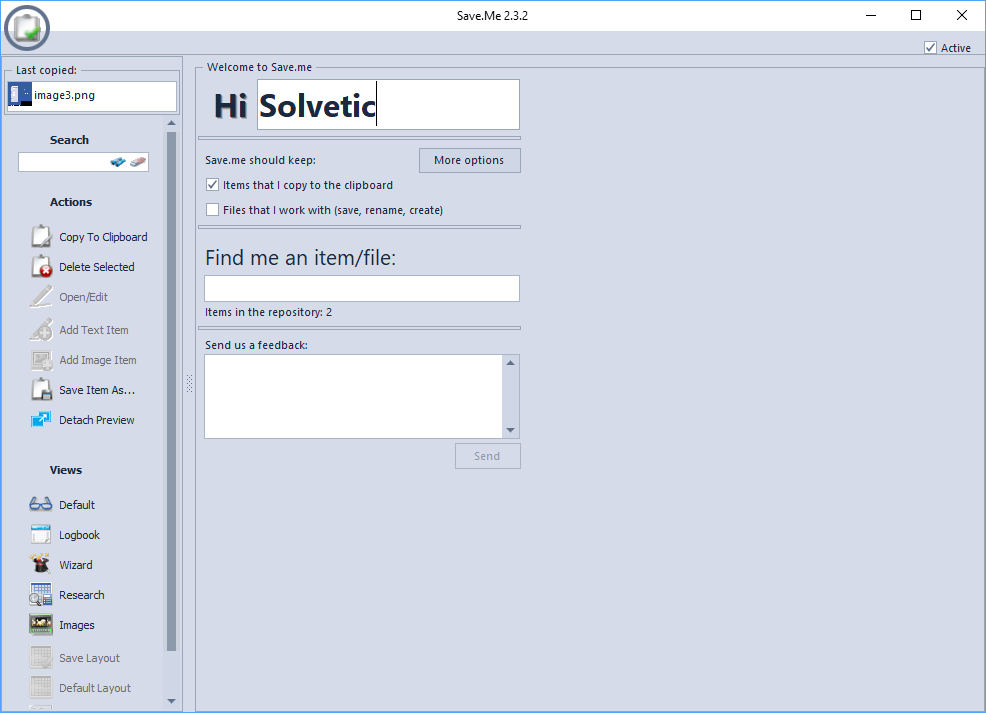This screenshot has height=713, width=986.
Task: Click image3.png filename text
Action: click(64, 95)
